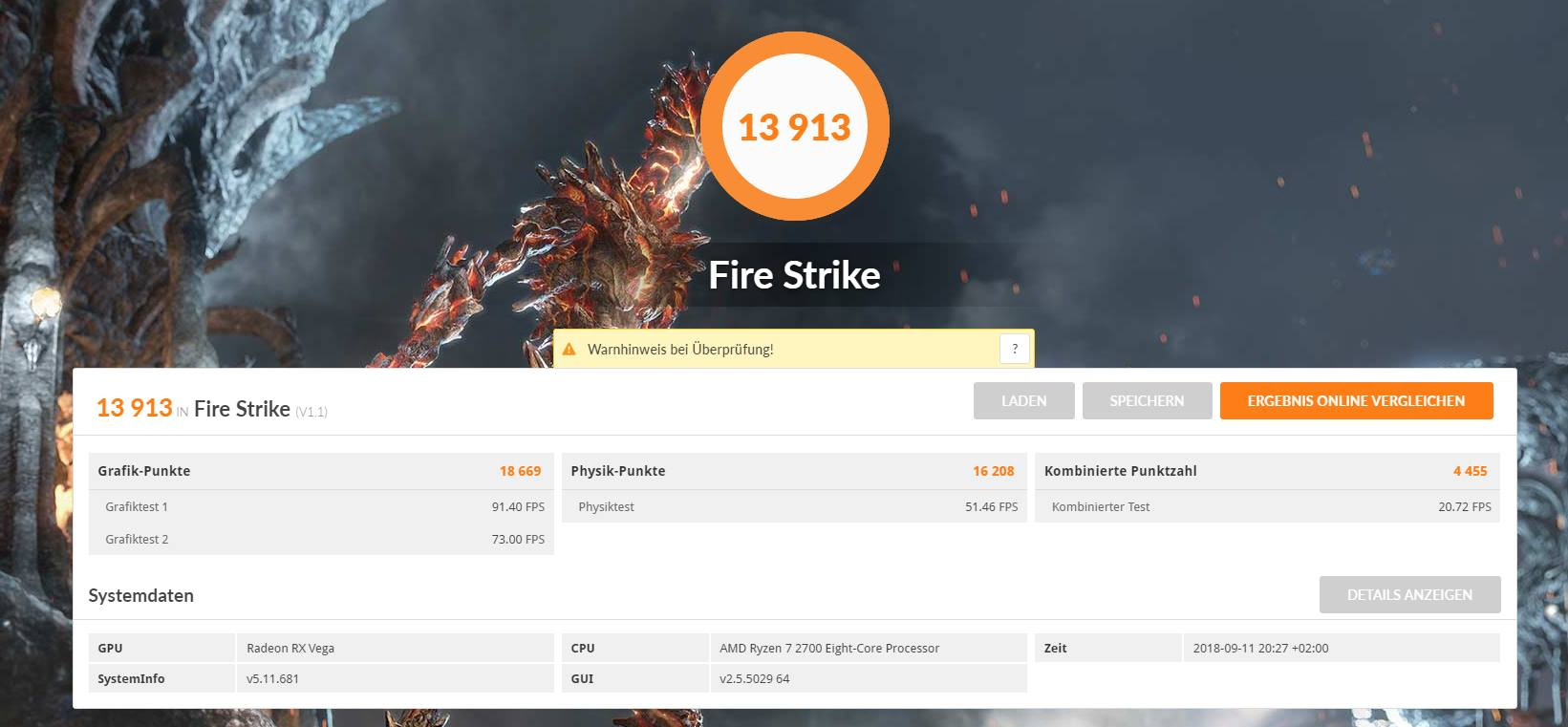Viewport: 1568px width, 727px height.
Task: Click the large 13 913 score circle
Action: [795, 126]
